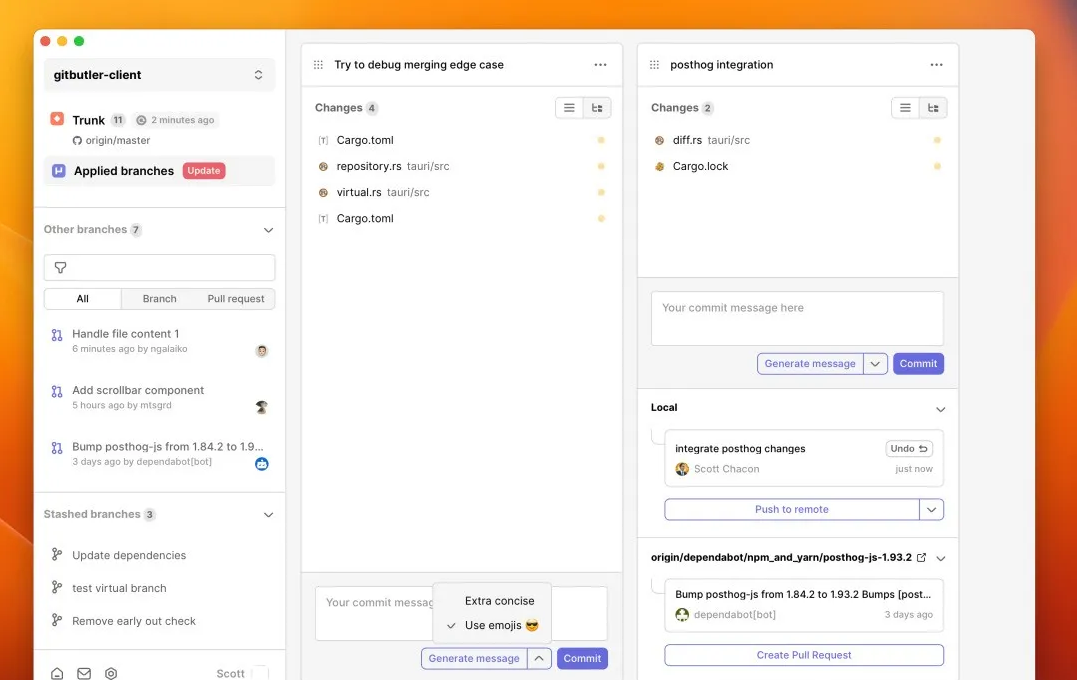Click TOML icon of last Cargo.toml

click(323, 218)
